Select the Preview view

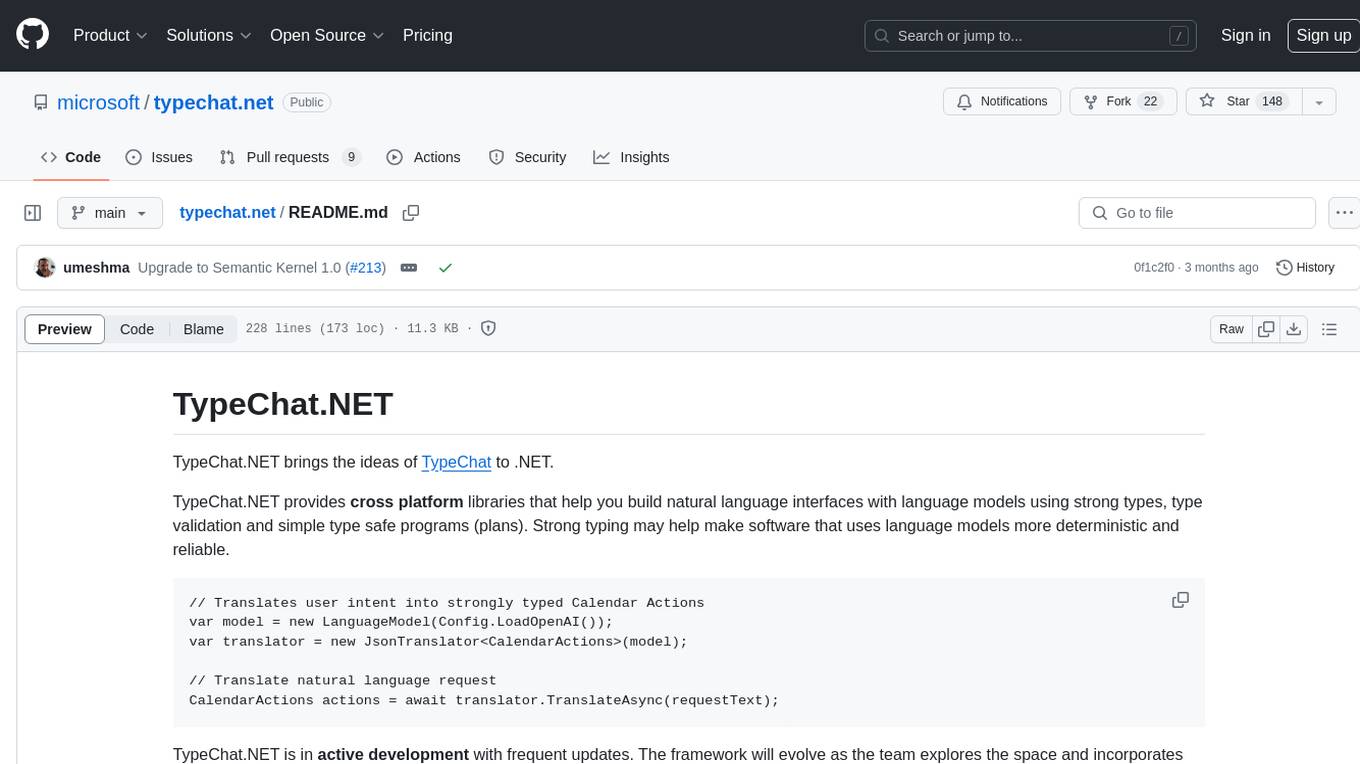[x=65, y=329]
